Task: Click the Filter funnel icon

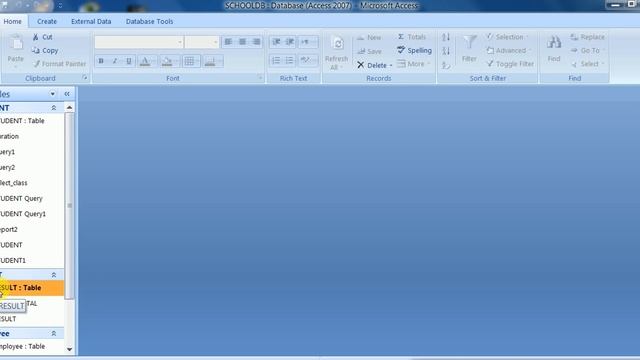Action: point(469,43)
